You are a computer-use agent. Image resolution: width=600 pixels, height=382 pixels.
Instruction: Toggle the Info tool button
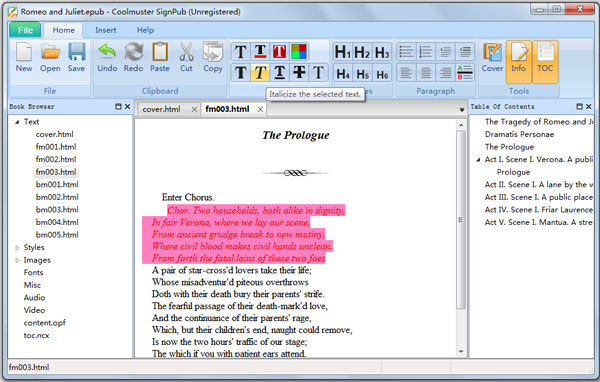point(518,62)
